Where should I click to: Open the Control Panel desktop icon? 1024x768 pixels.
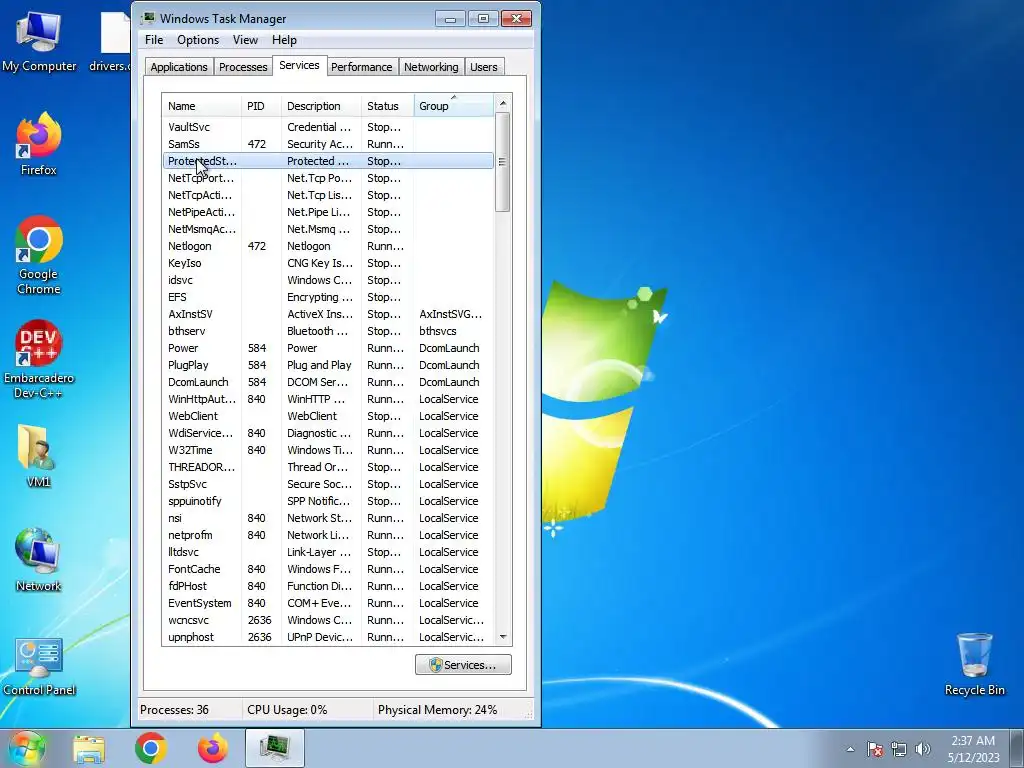[39, 666]
